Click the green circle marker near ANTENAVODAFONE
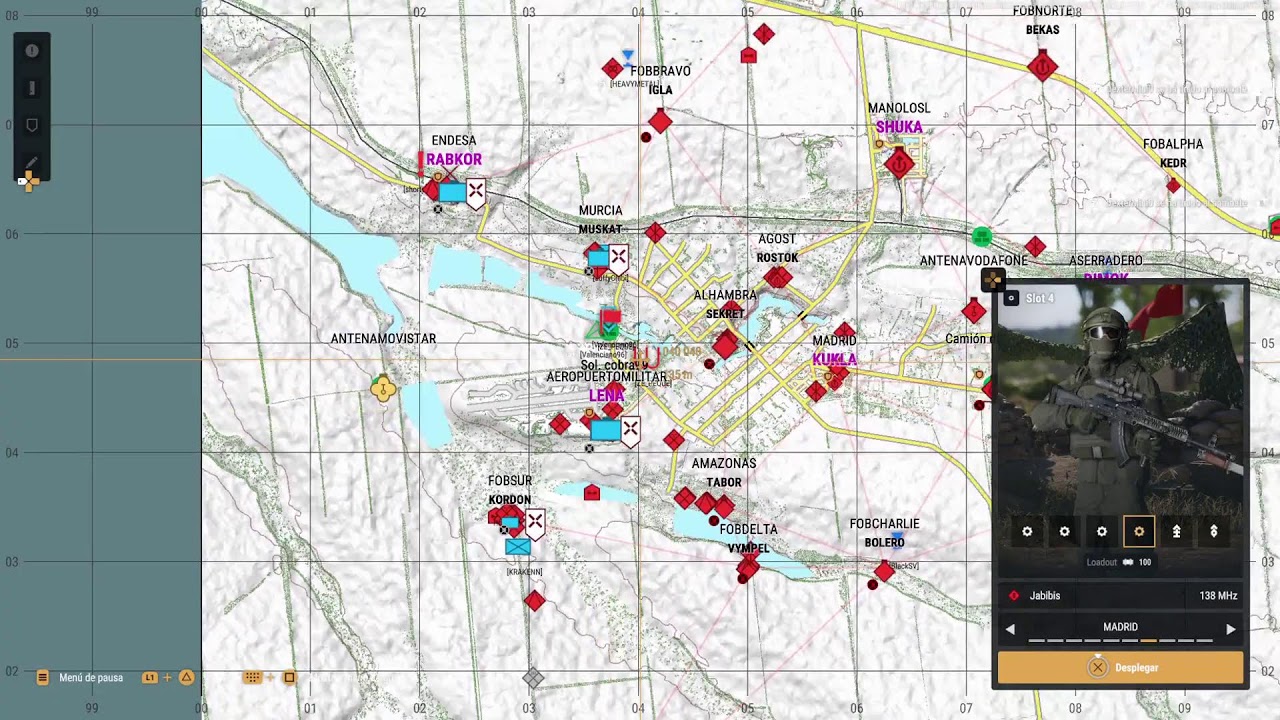Image resolution: width=1280 pixels, height=720 pixels. pos(981,236)
